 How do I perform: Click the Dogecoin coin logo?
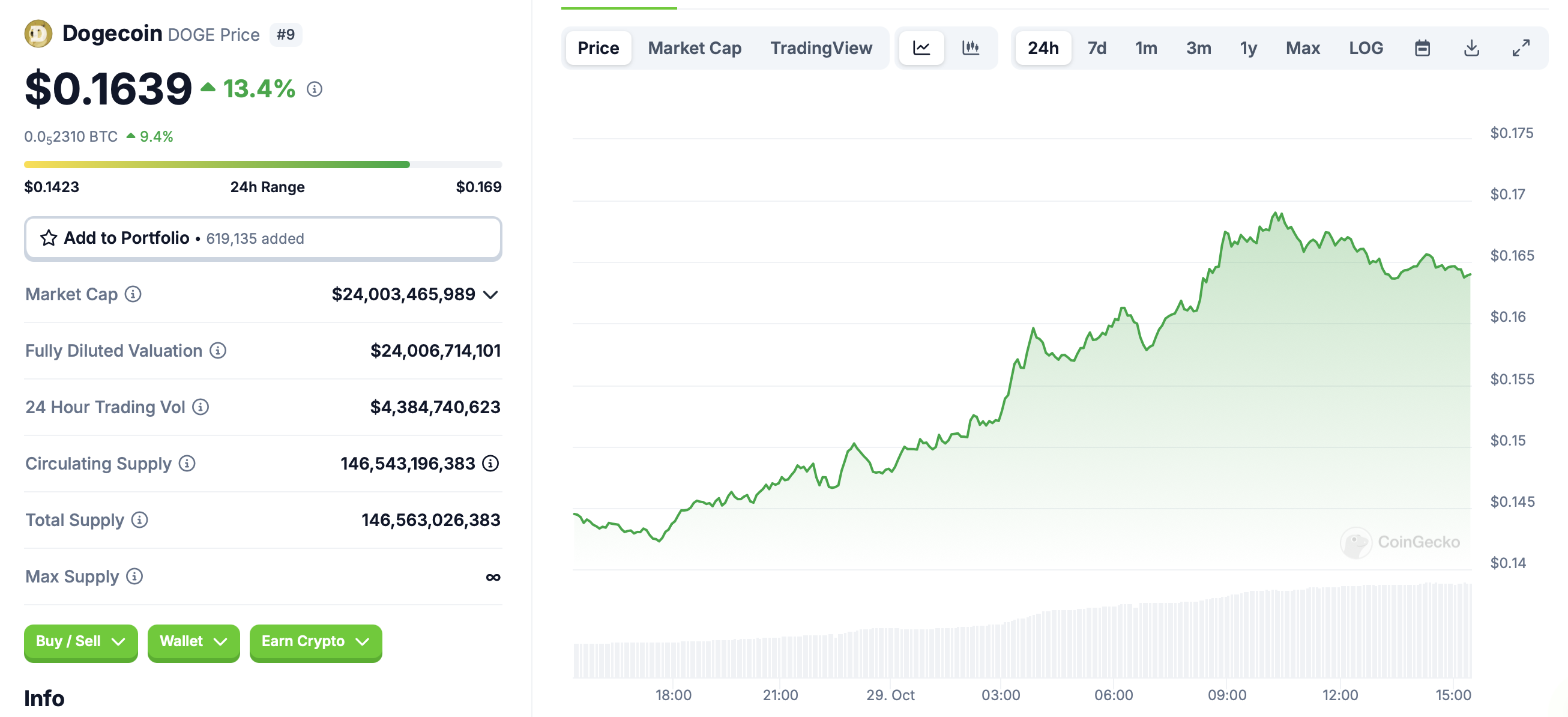click(38, 34)
